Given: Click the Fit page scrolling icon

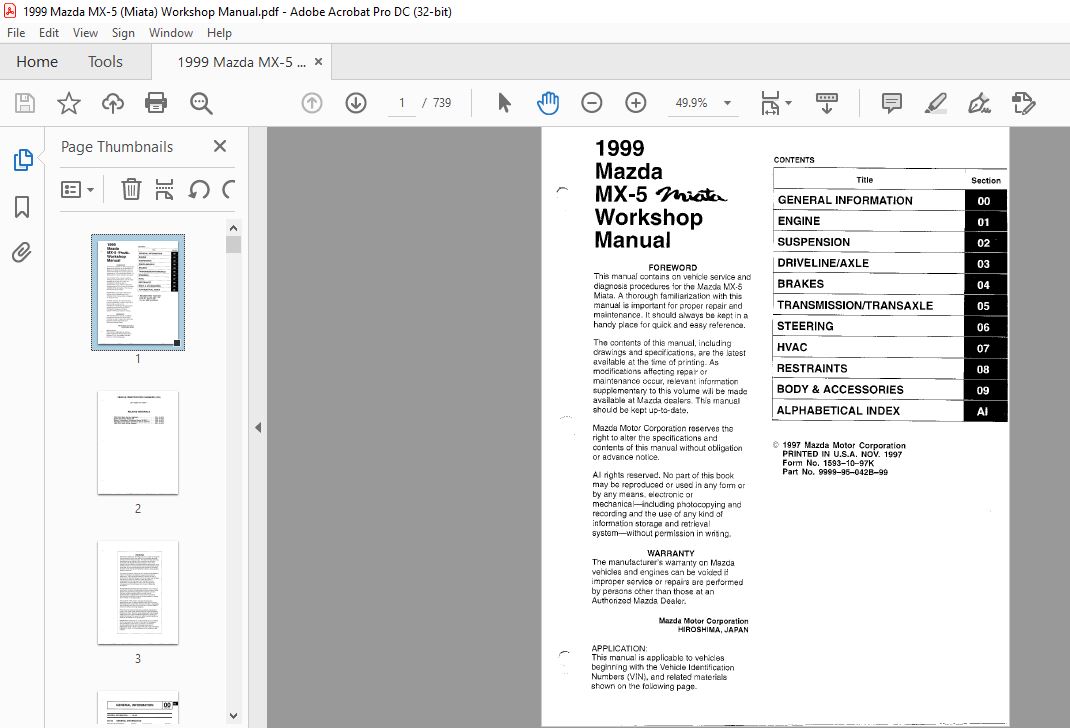Looking at the screenshot, I should (x=770, y=103).
